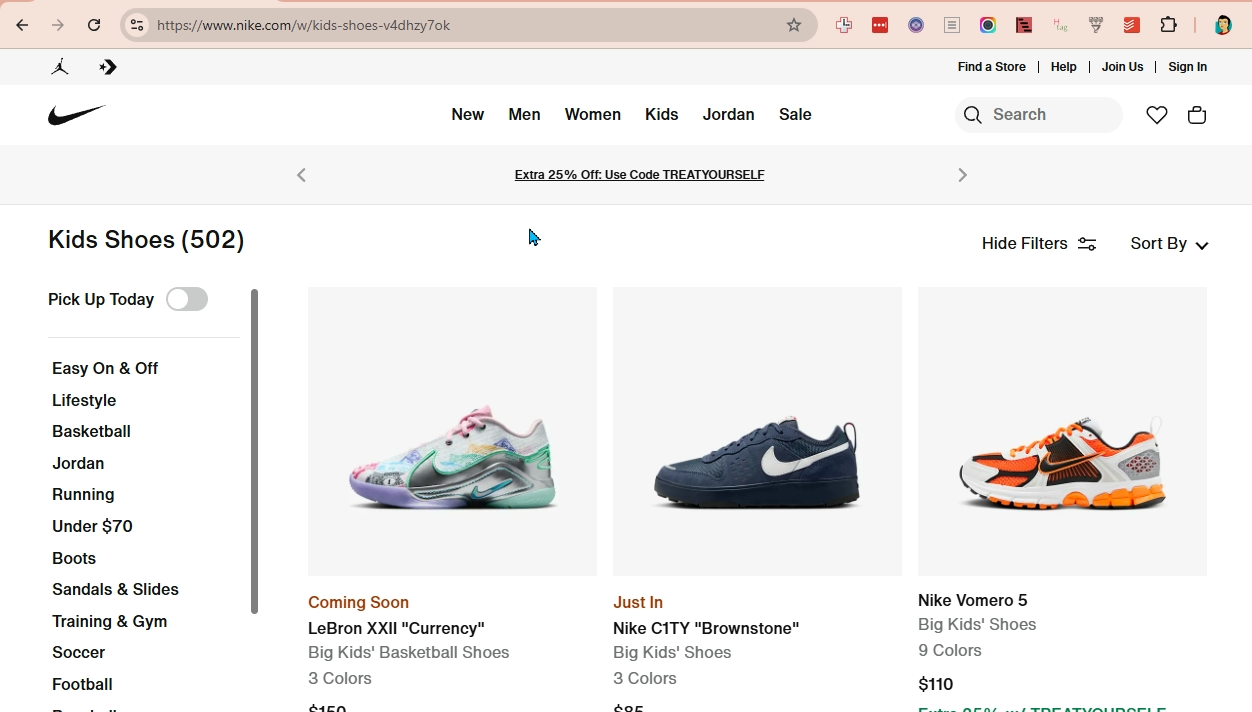Open the Women menu

pos(593,115)
